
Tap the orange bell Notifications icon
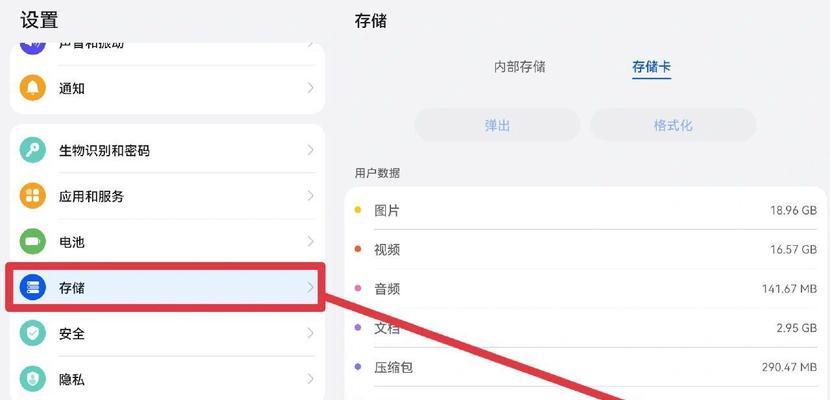coord(33,88)
